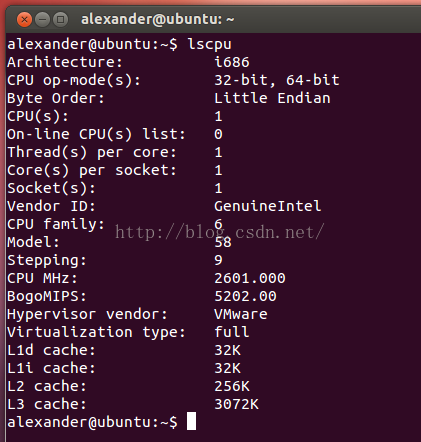421x442 pixels.
Task: Click the 'CPU(s):' label
Action: 38,116
